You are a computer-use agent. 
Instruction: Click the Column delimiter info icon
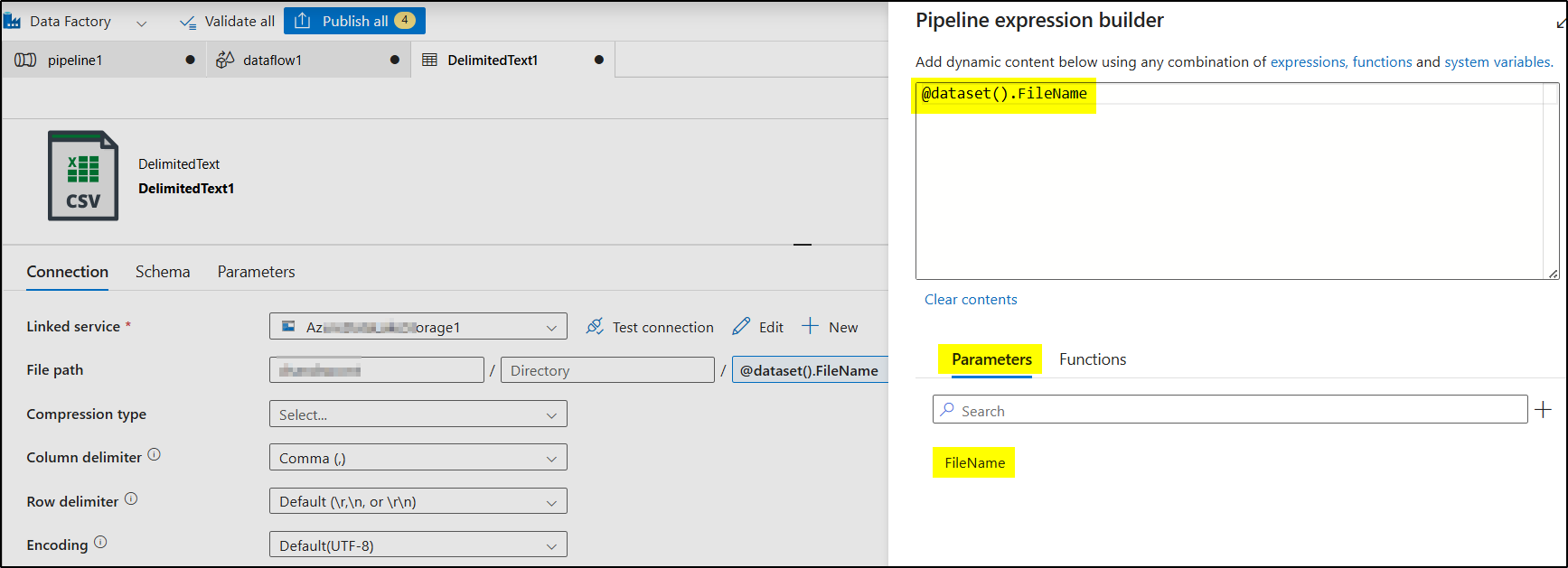(155, 454)
